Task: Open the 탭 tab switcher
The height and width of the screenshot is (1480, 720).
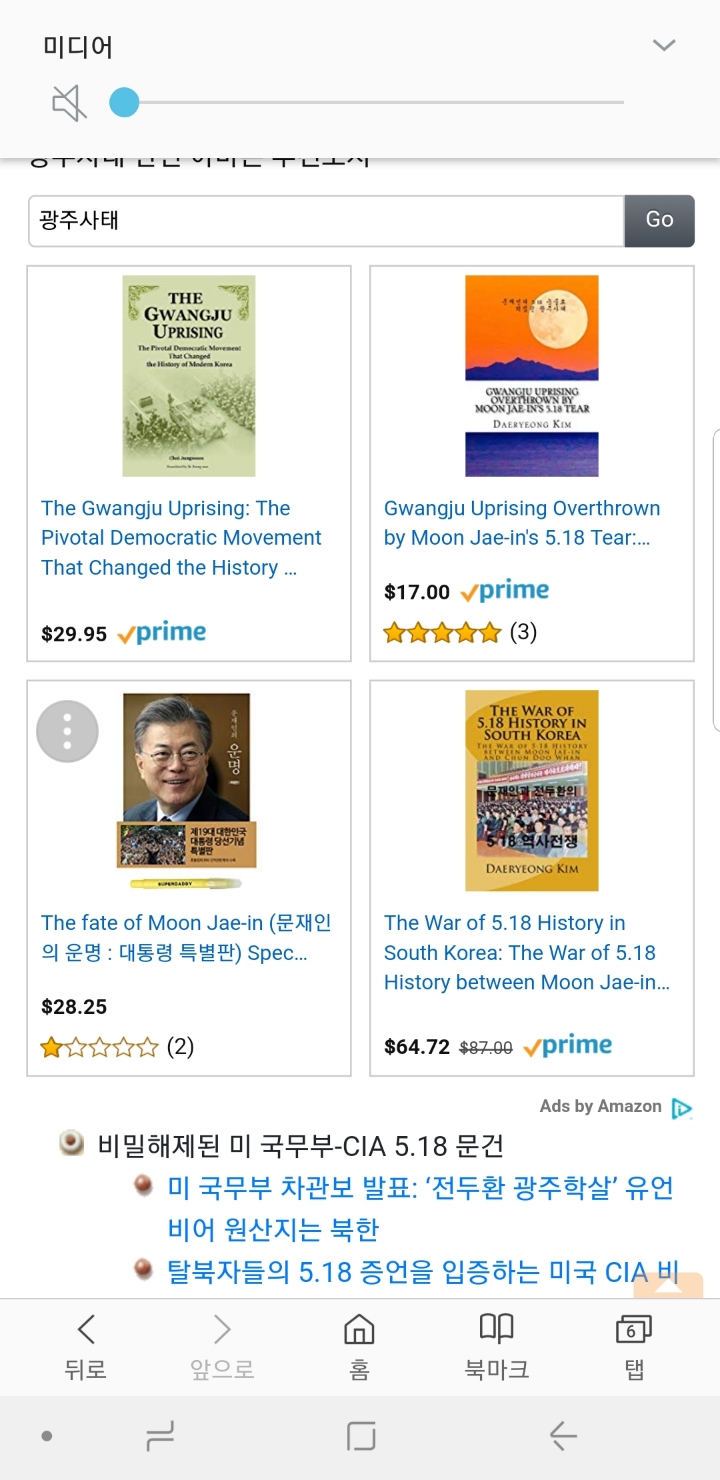Action: point(633,1346)
